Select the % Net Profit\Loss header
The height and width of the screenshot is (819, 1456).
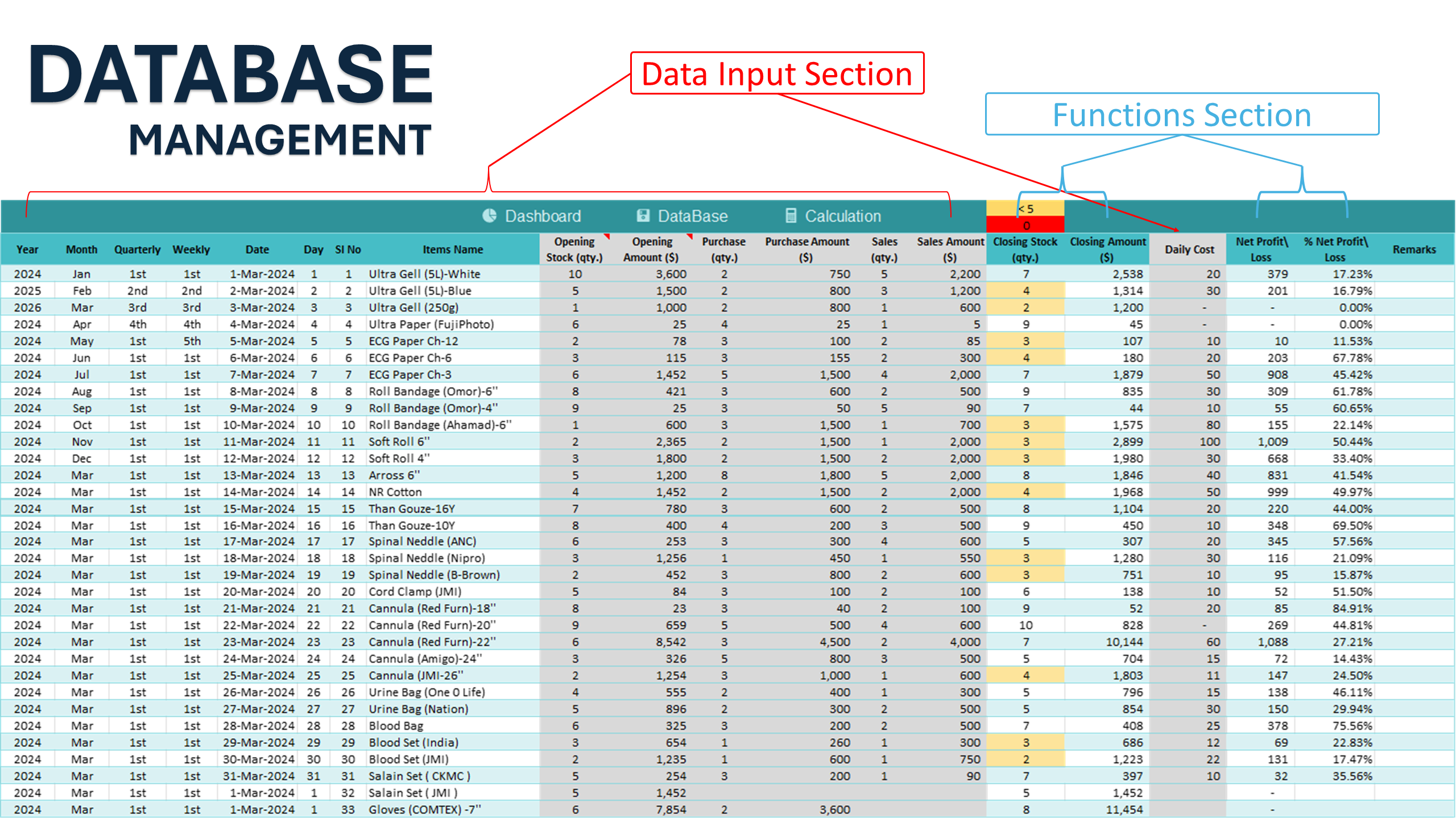coord(1335,249)
